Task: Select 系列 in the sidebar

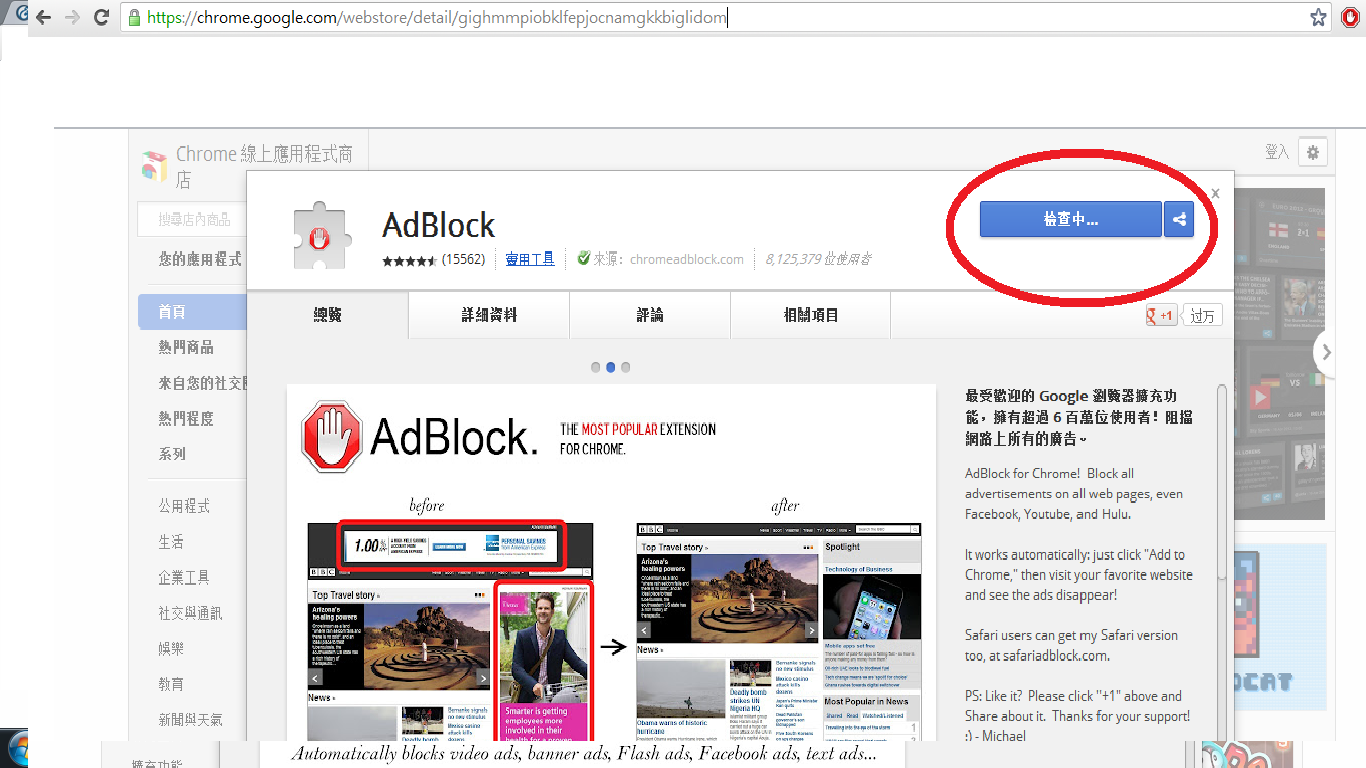Action: coord(172,453)
